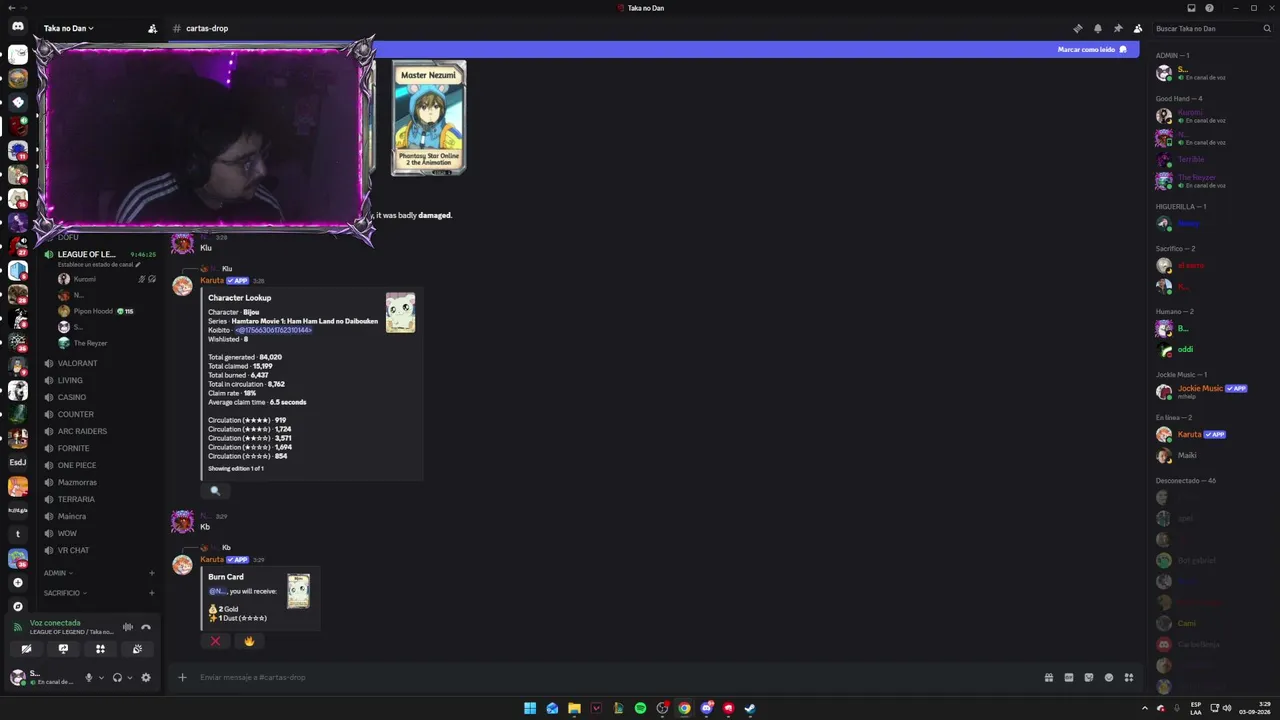Click the @N mention in Burn Card
This screenshot has height=720, width=1280.
pyautogui.click(x=217, y=591)
